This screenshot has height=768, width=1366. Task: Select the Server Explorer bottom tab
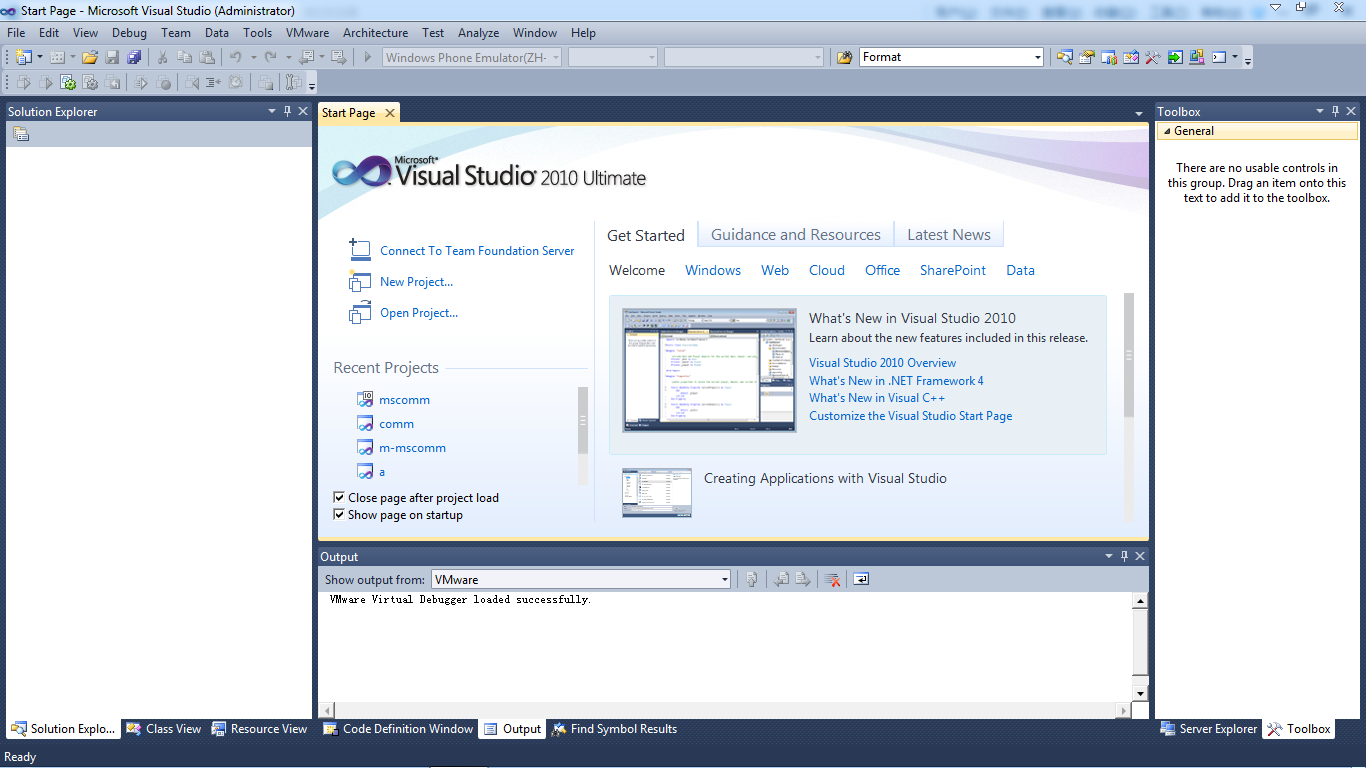click(x=1208, y=729)
